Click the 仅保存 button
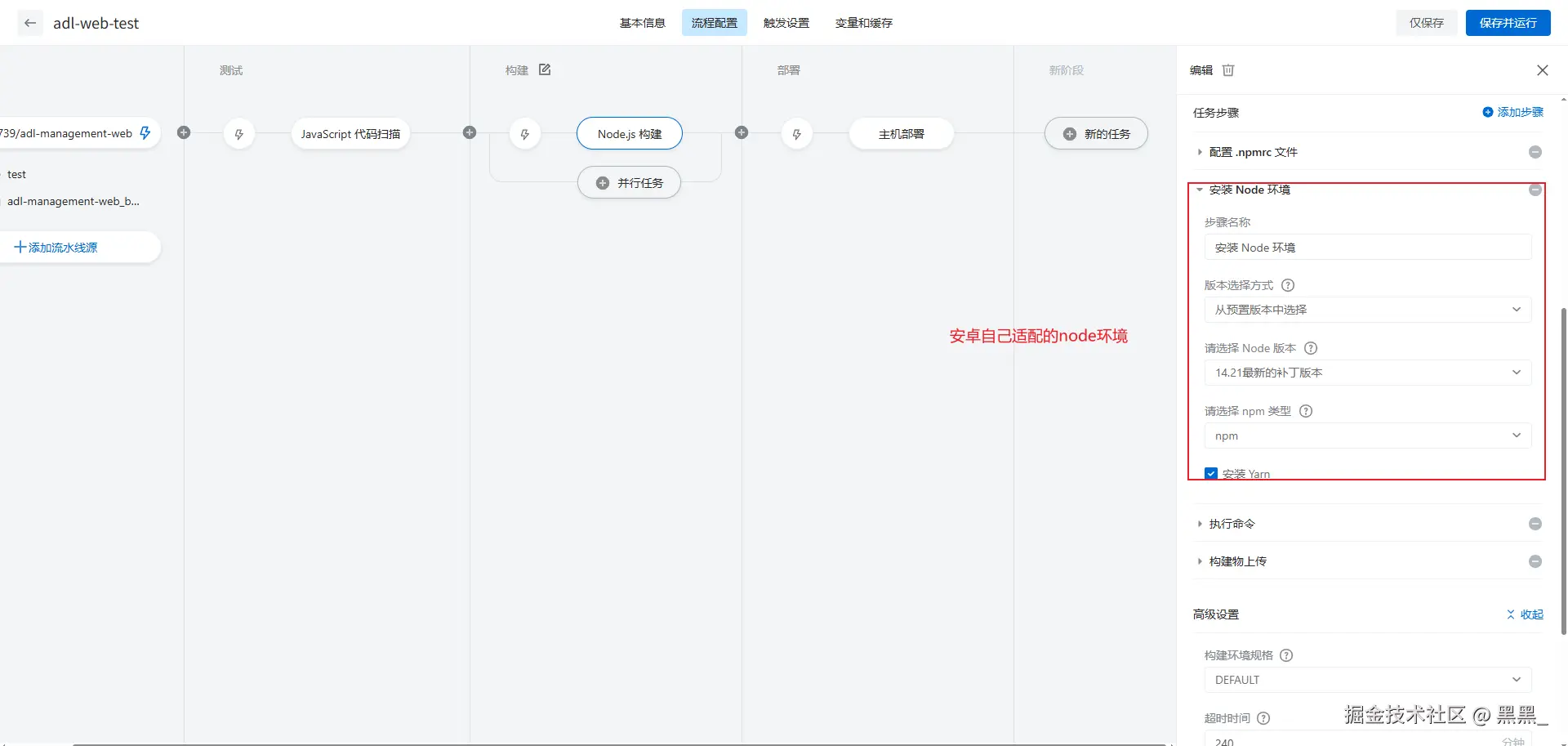This screenshot has height=746, width=1568. pyautogui.click(x=1427, y=23)
